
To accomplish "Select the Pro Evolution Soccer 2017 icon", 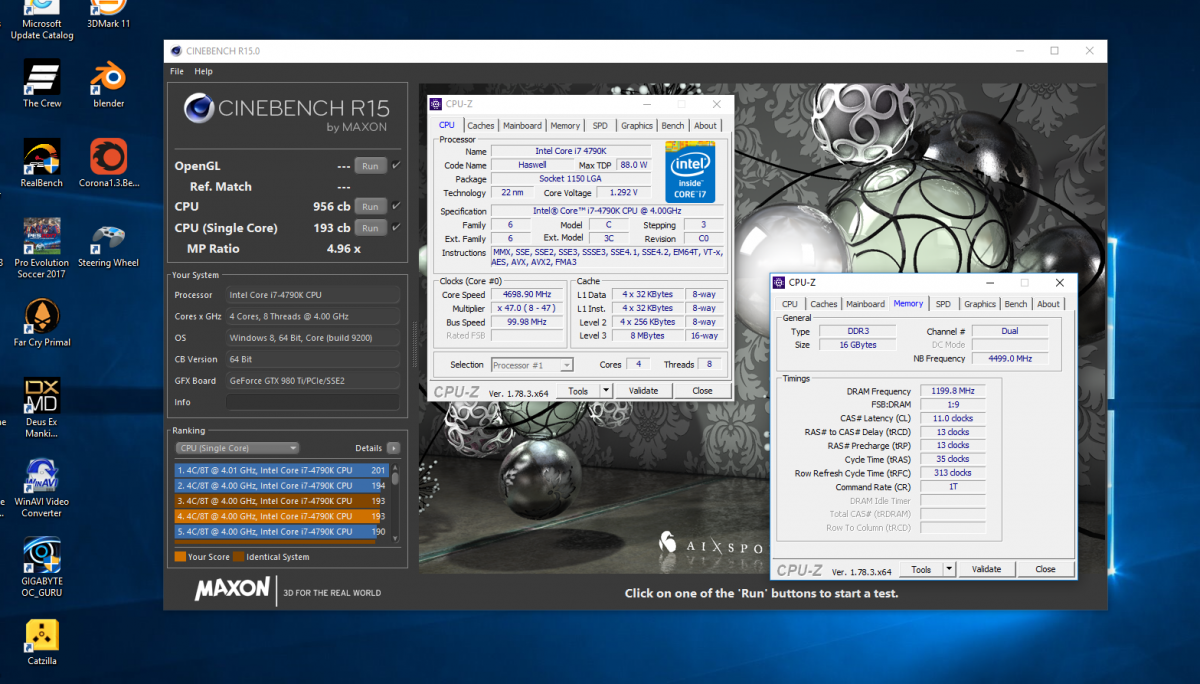I will click(x=42, y=248).
